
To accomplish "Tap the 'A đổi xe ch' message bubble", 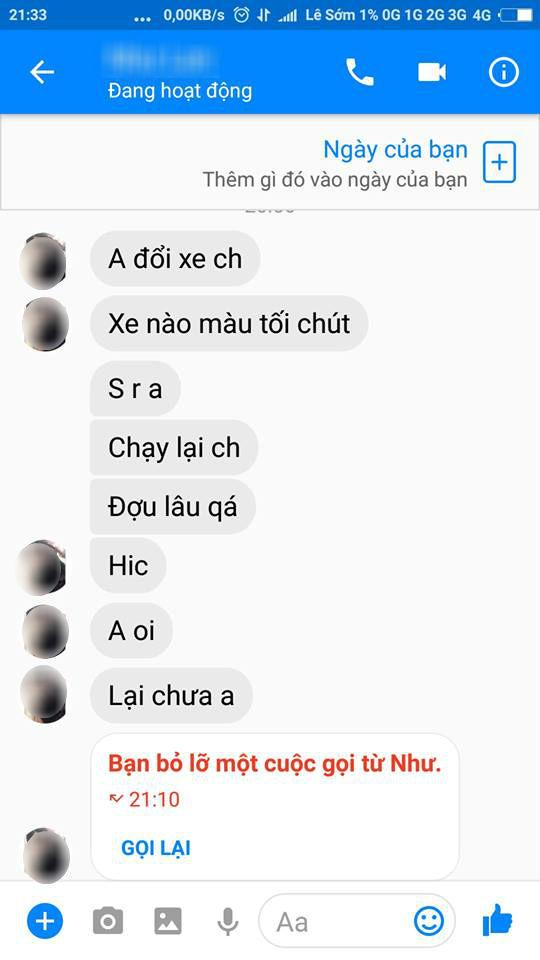I will pyautogui.click(x=175, y=258).
